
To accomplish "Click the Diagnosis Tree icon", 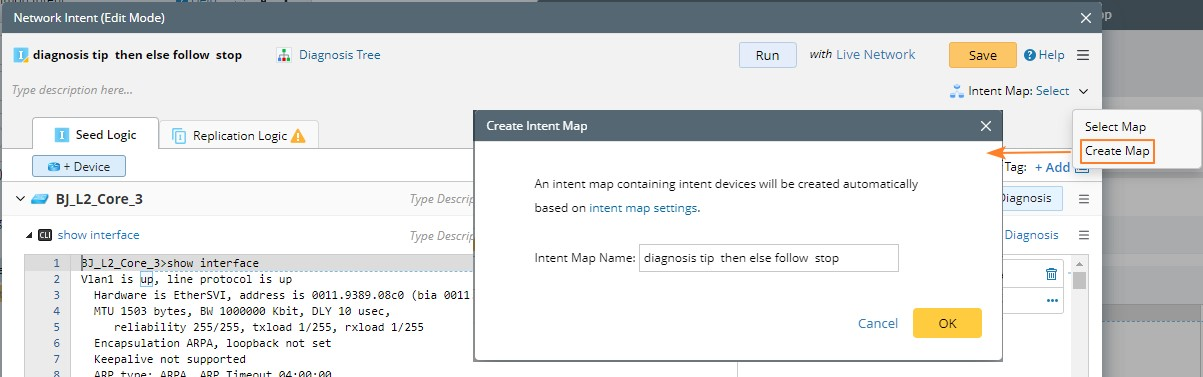I will (x=284, y=55).
